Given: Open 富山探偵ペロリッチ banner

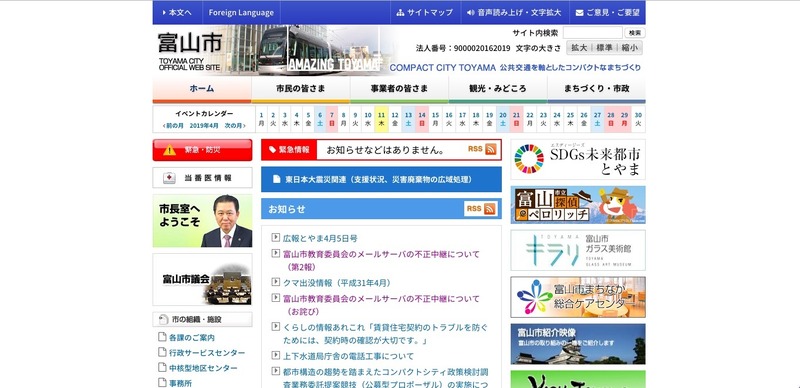Looking at the screenshot, I should 578,205.
